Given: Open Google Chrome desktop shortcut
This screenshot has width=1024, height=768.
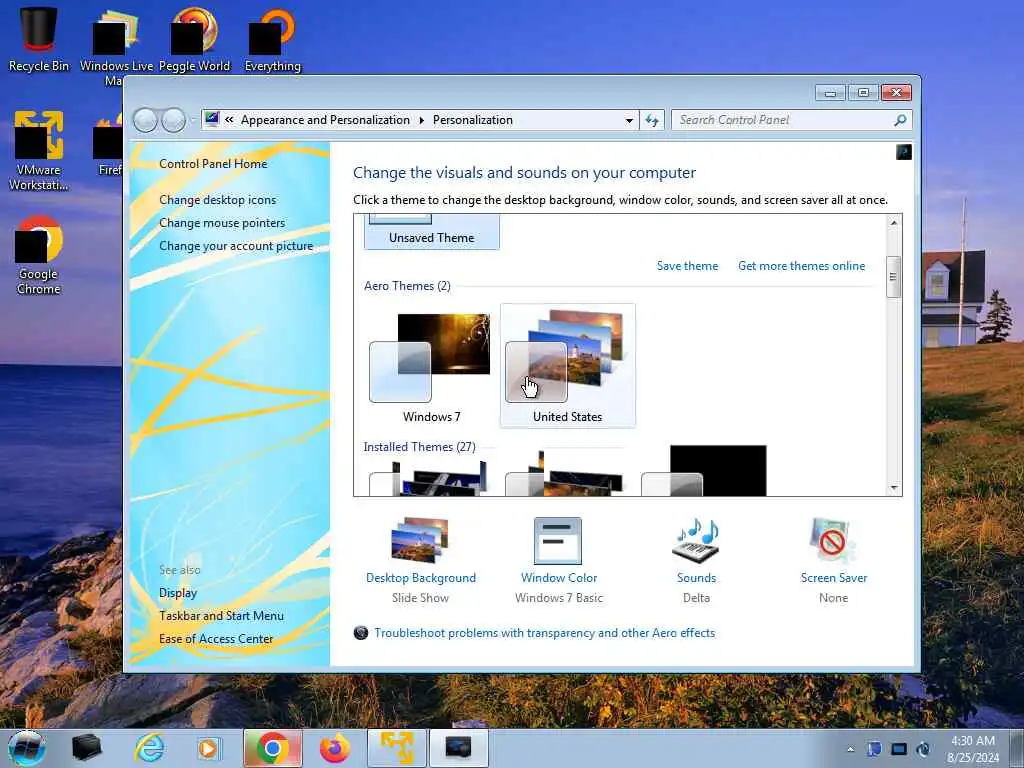Looking at the screenshot, I should (x=38, y=255).
